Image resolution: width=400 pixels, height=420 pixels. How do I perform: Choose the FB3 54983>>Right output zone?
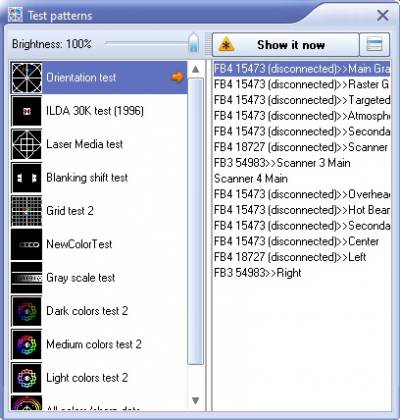(x=258, y=273)
